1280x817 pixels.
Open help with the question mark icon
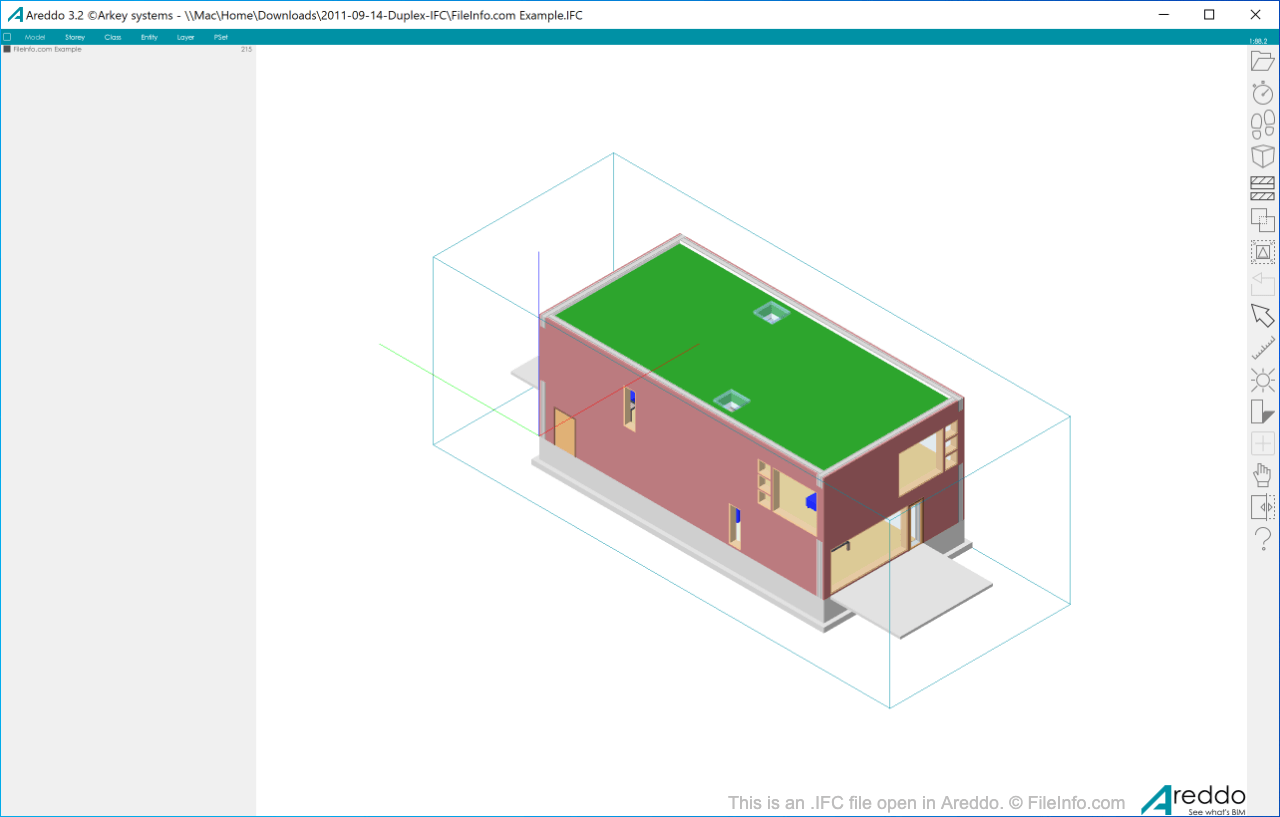[1262, 539]
